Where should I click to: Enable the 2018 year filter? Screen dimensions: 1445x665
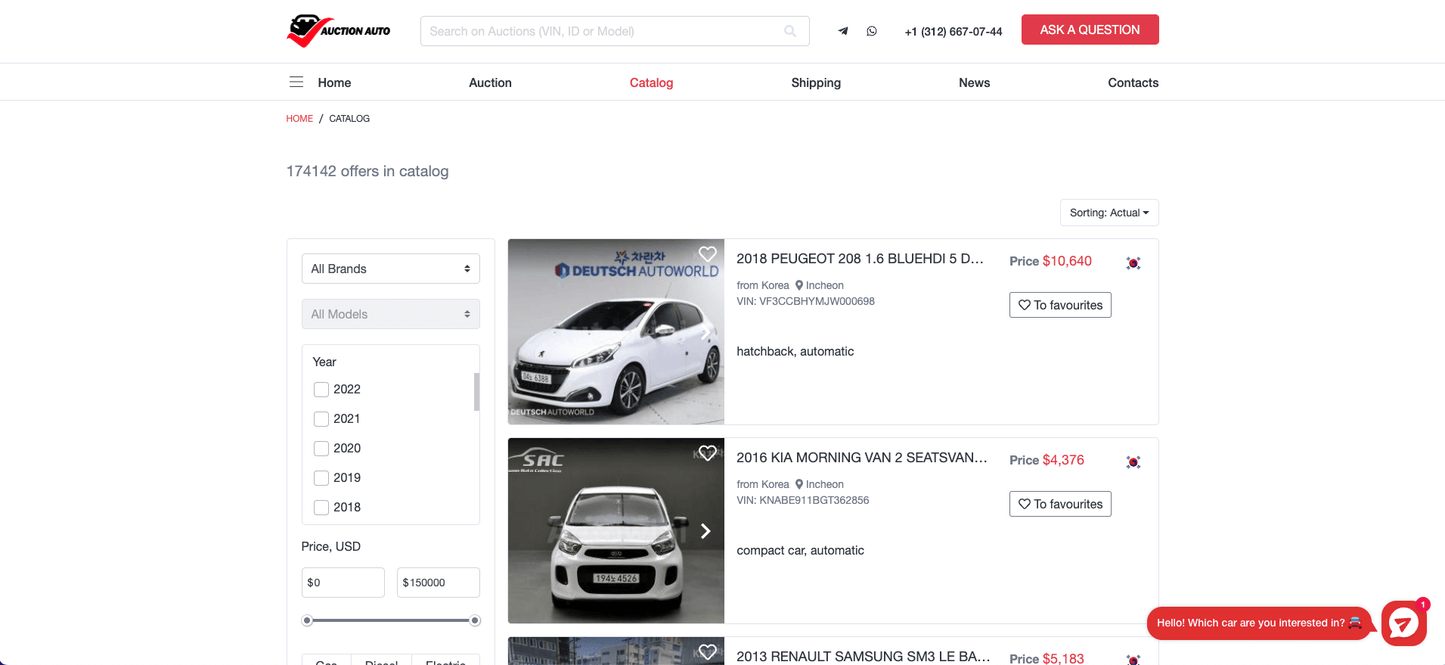pyautogui.click(x=321, y=507)
